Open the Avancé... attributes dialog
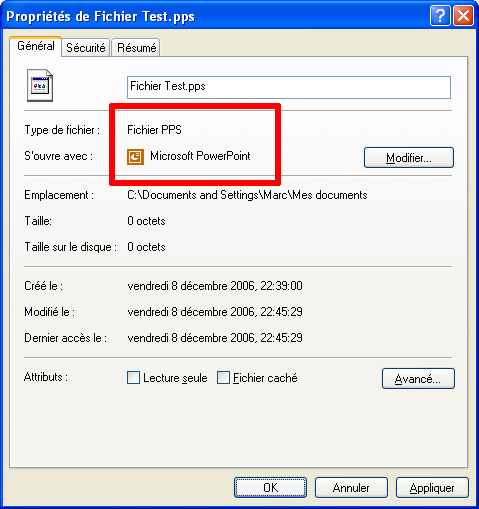 pos(418,378)
